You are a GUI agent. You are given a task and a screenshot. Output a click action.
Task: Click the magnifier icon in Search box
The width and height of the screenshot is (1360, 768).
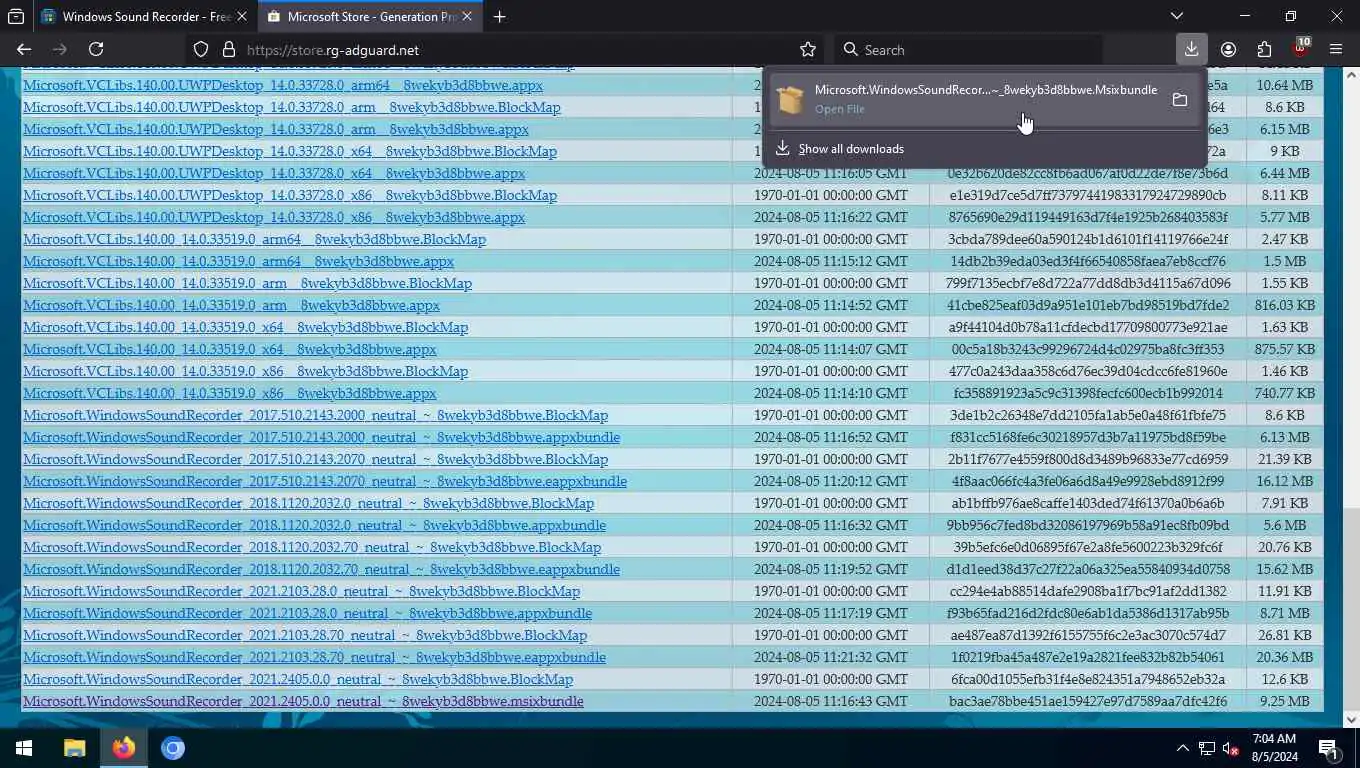tap(851, 49)
